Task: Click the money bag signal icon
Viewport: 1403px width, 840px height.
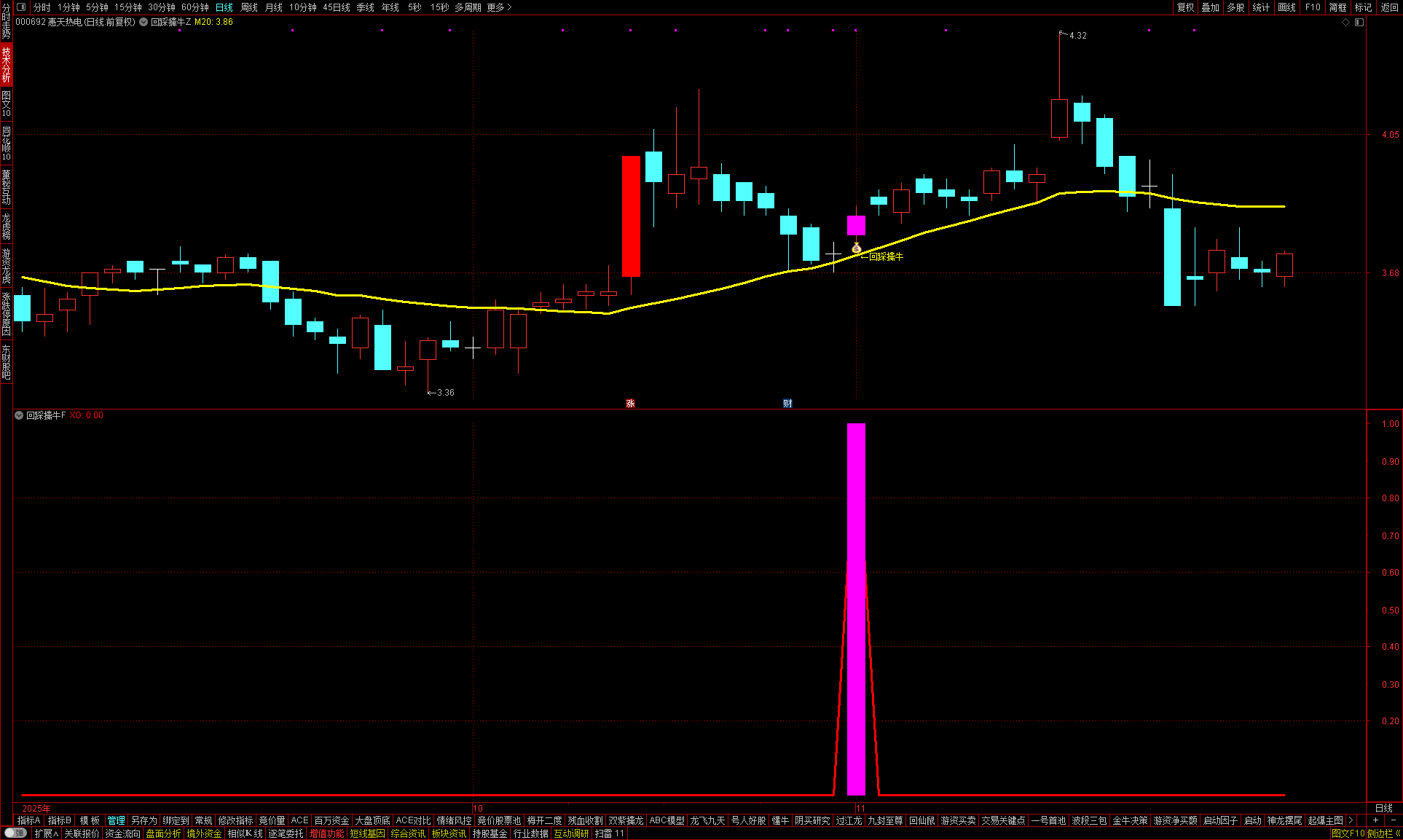Action: (x=856, y=248)
